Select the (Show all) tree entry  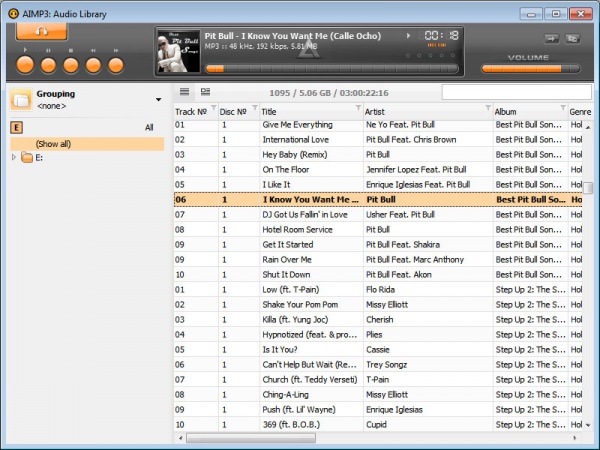(53, 144)
